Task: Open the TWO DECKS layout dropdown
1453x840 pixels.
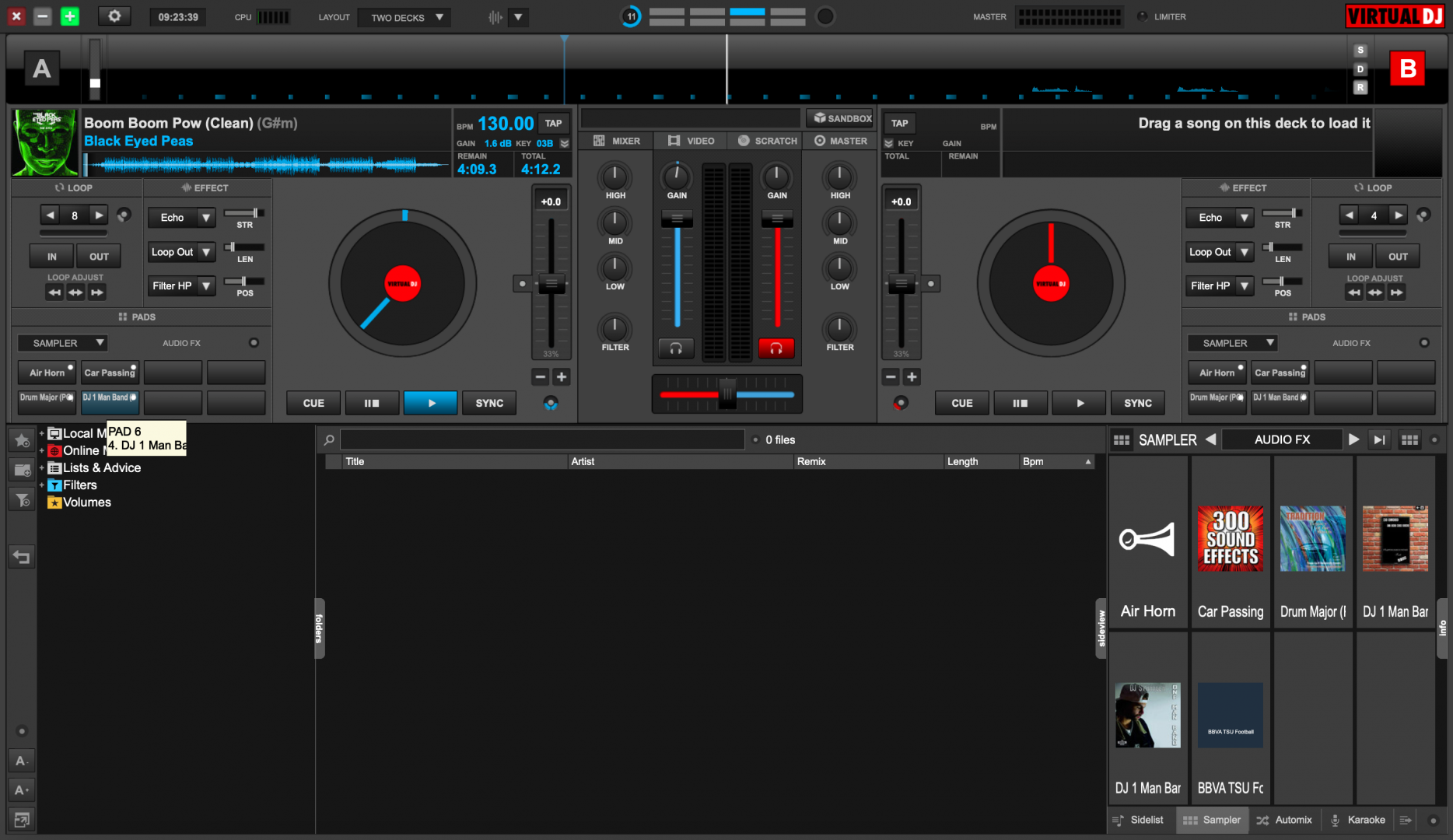Action: (x=405, y=17)
